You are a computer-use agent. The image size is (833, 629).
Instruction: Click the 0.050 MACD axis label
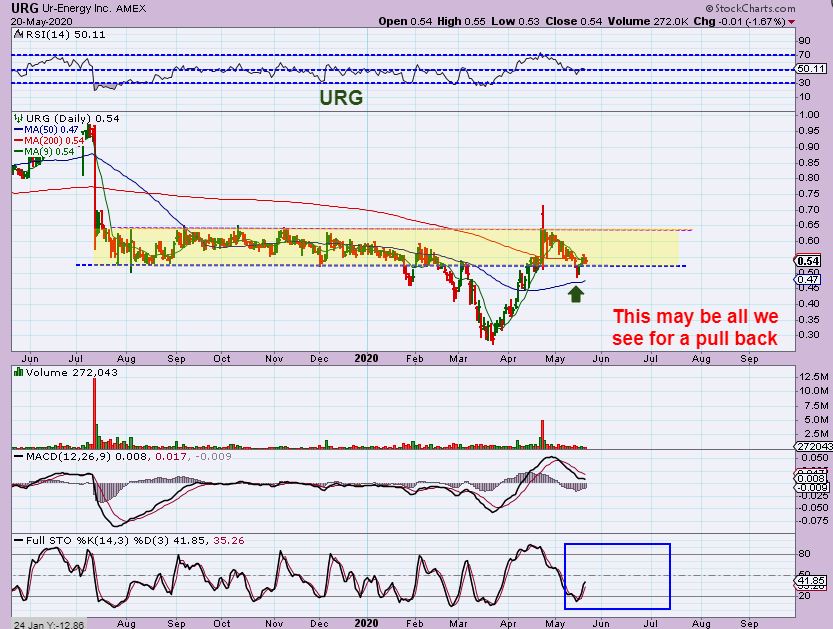point(814,458)
